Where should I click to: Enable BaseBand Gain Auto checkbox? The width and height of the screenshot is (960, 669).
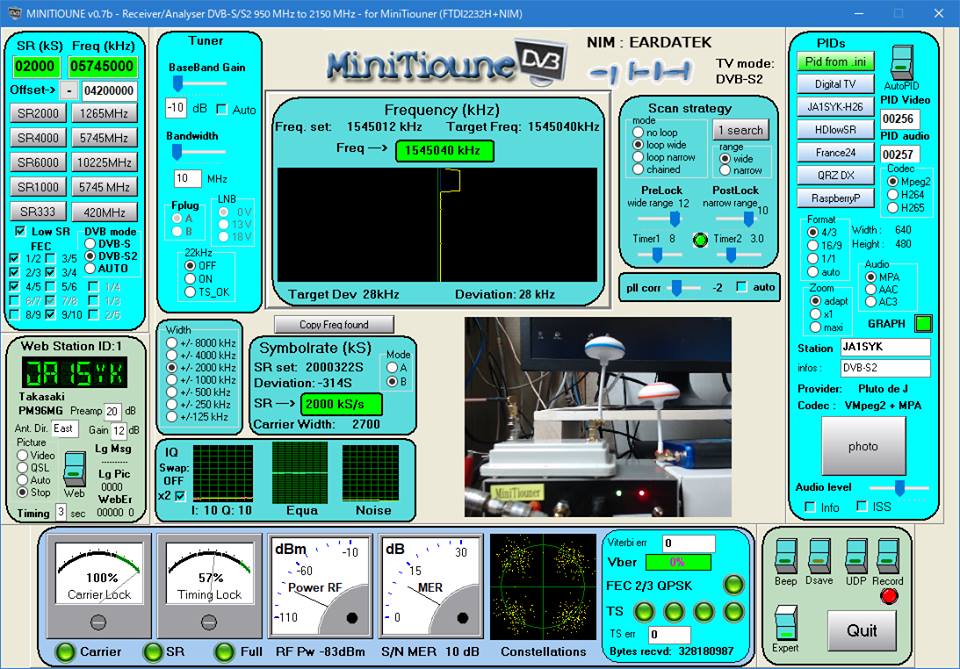coord(222,110)
